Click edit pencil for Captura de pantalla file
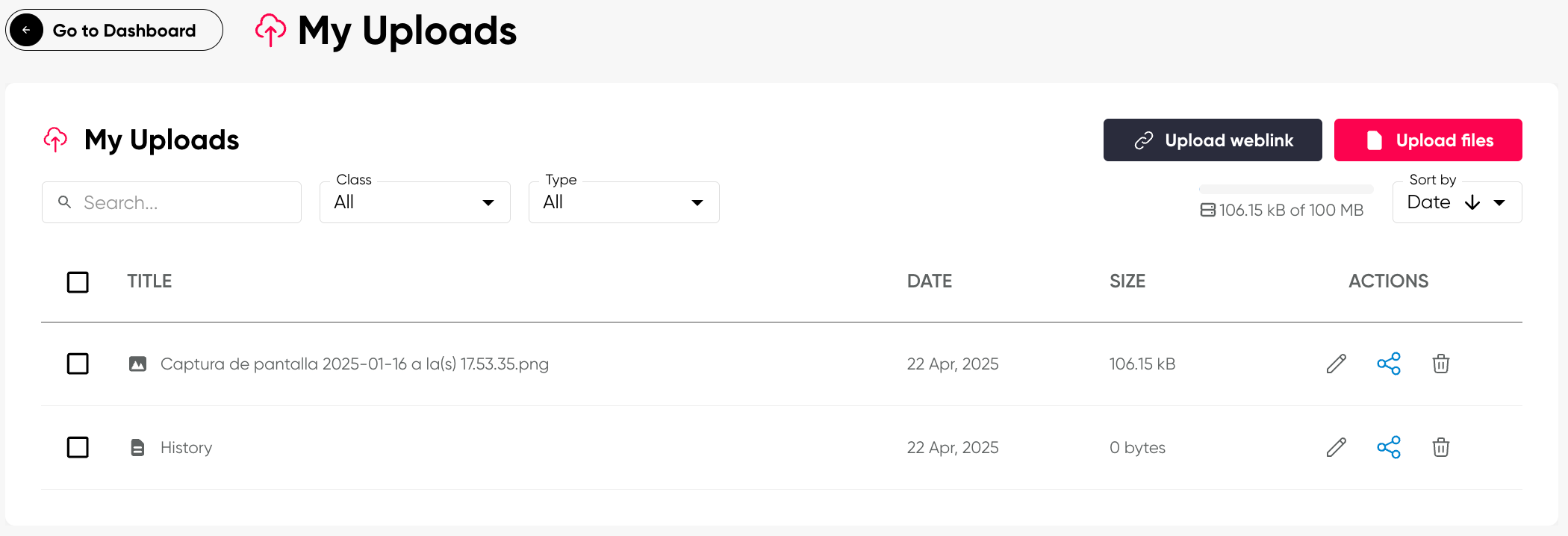The height and width of the screenshot is (536, 1568). click(1336, 364)
